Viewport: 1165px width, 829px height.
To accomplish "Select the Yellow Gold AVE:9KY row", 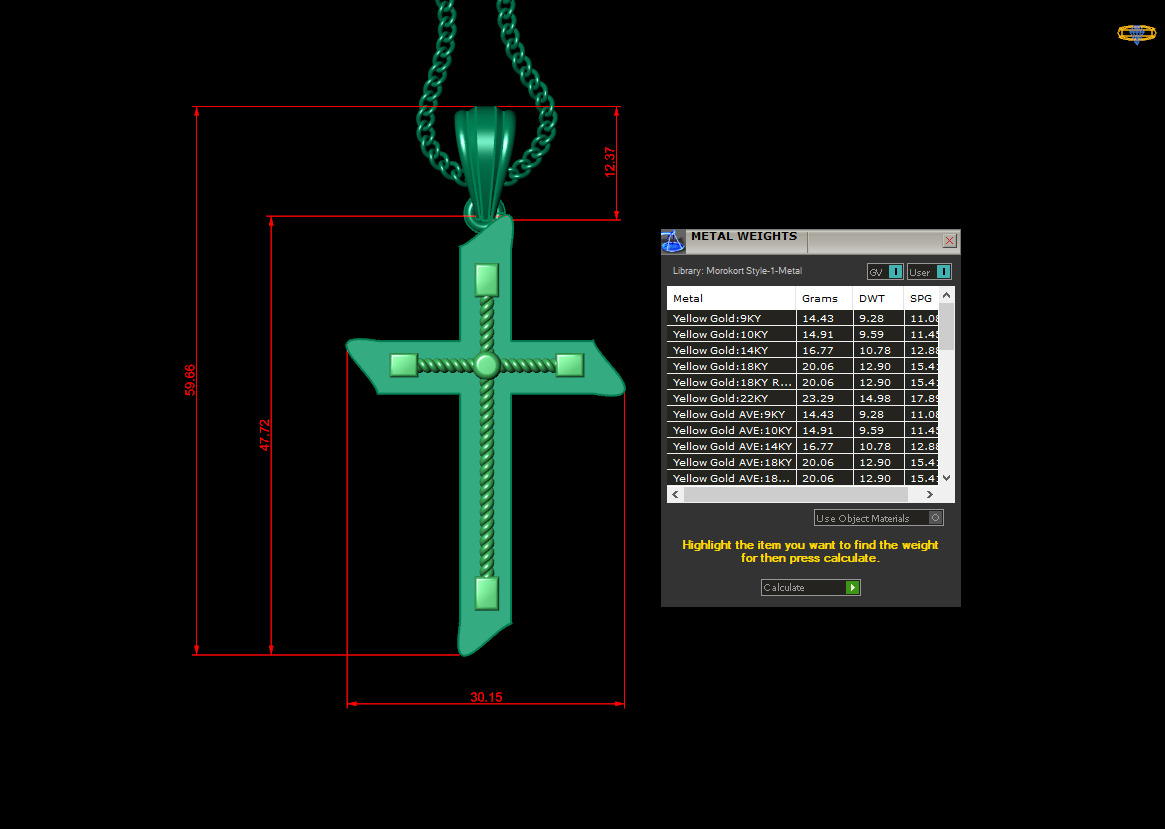I will [x=803, y=414].
